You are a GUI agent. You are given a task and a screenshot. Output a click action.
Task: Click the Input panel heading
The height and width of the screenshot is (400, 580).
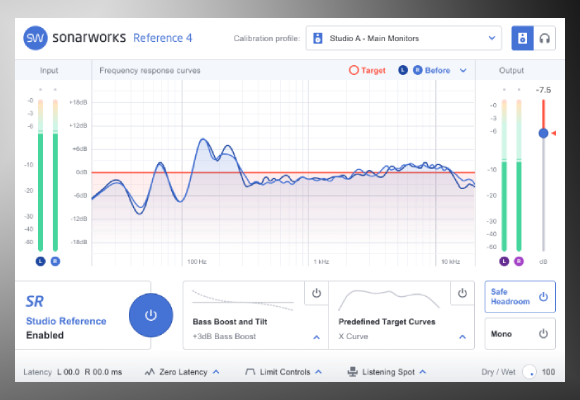tap(49, 70)
